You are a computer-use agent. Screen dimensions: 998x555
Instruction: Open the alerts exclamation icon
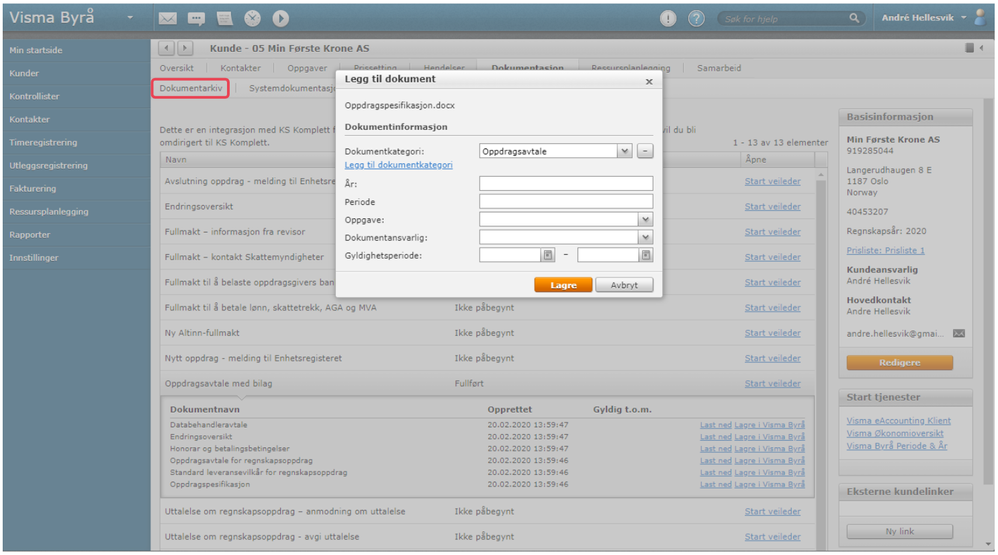(x=668, y=18)
